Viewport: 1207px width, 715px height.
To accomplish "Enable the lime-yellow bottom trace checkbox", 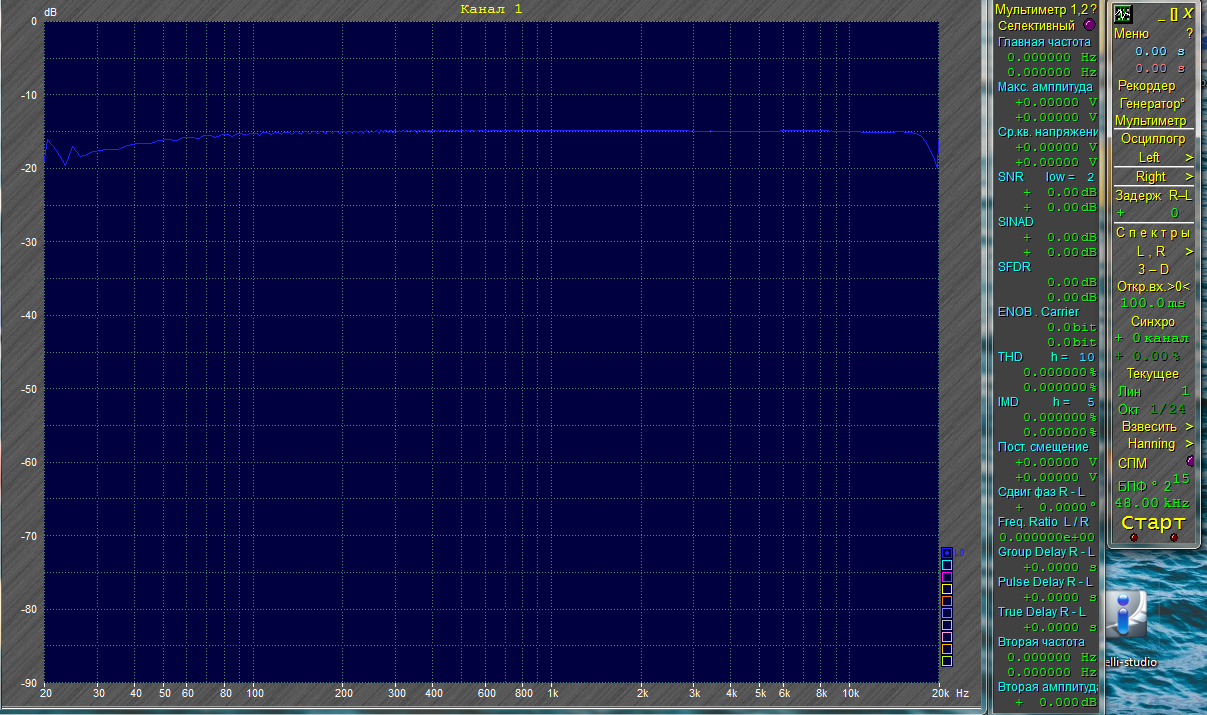I will pyautogui.click(x=946, y=661).
